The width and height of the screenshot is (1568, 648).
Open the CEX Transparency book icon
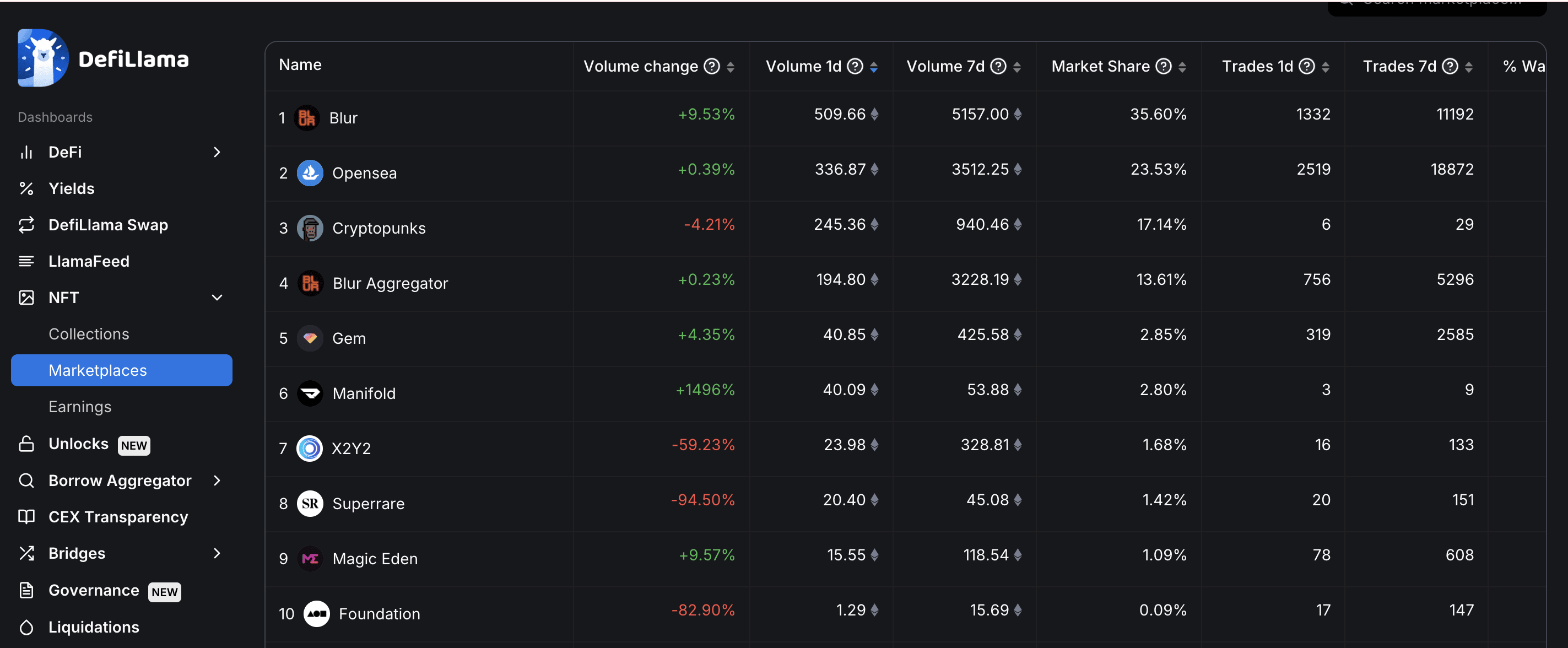coord(26,516)
